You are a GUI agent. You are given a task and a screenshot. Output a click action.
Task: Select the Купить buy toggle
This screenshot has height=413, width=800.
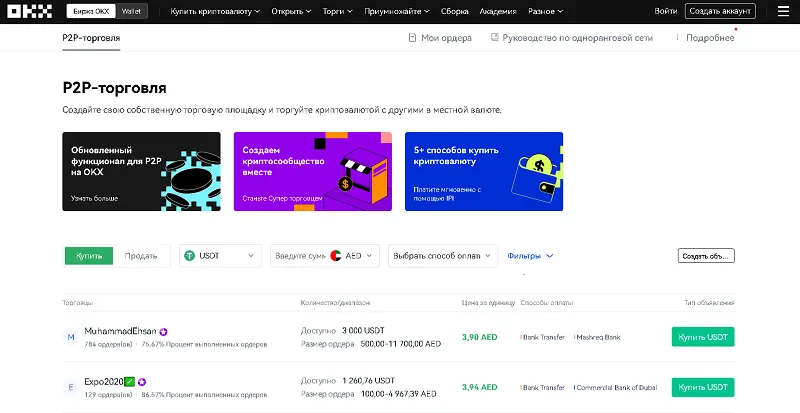click(89, 256)
